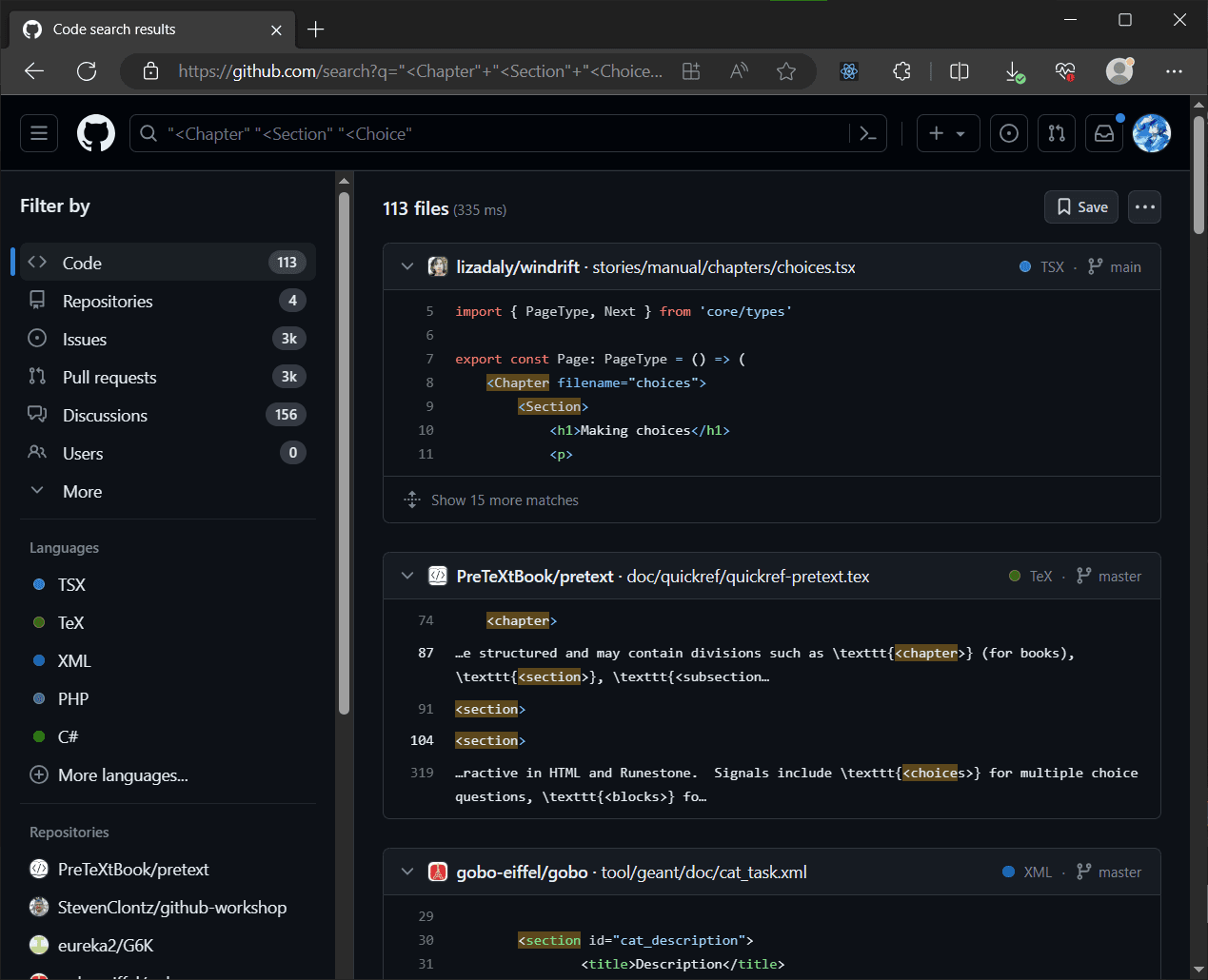Close the Code search results tab

point(276,29)
